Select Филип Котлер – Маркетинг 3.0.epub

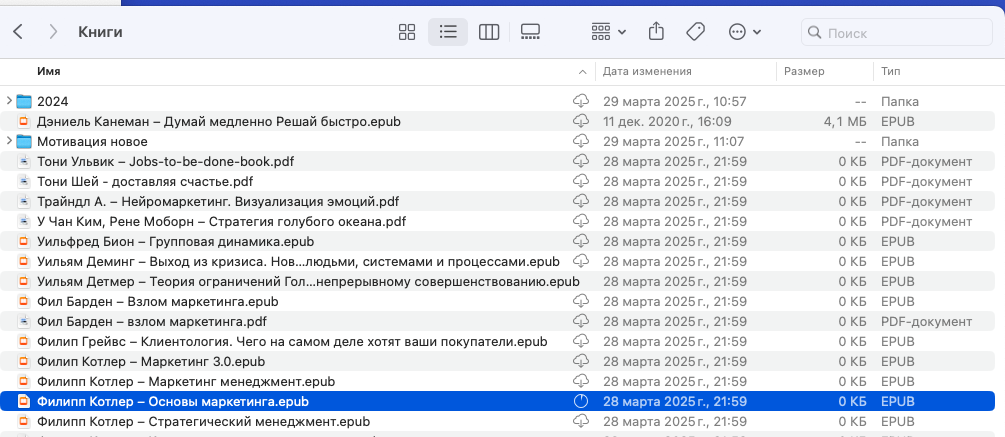[x=151, y=361]
